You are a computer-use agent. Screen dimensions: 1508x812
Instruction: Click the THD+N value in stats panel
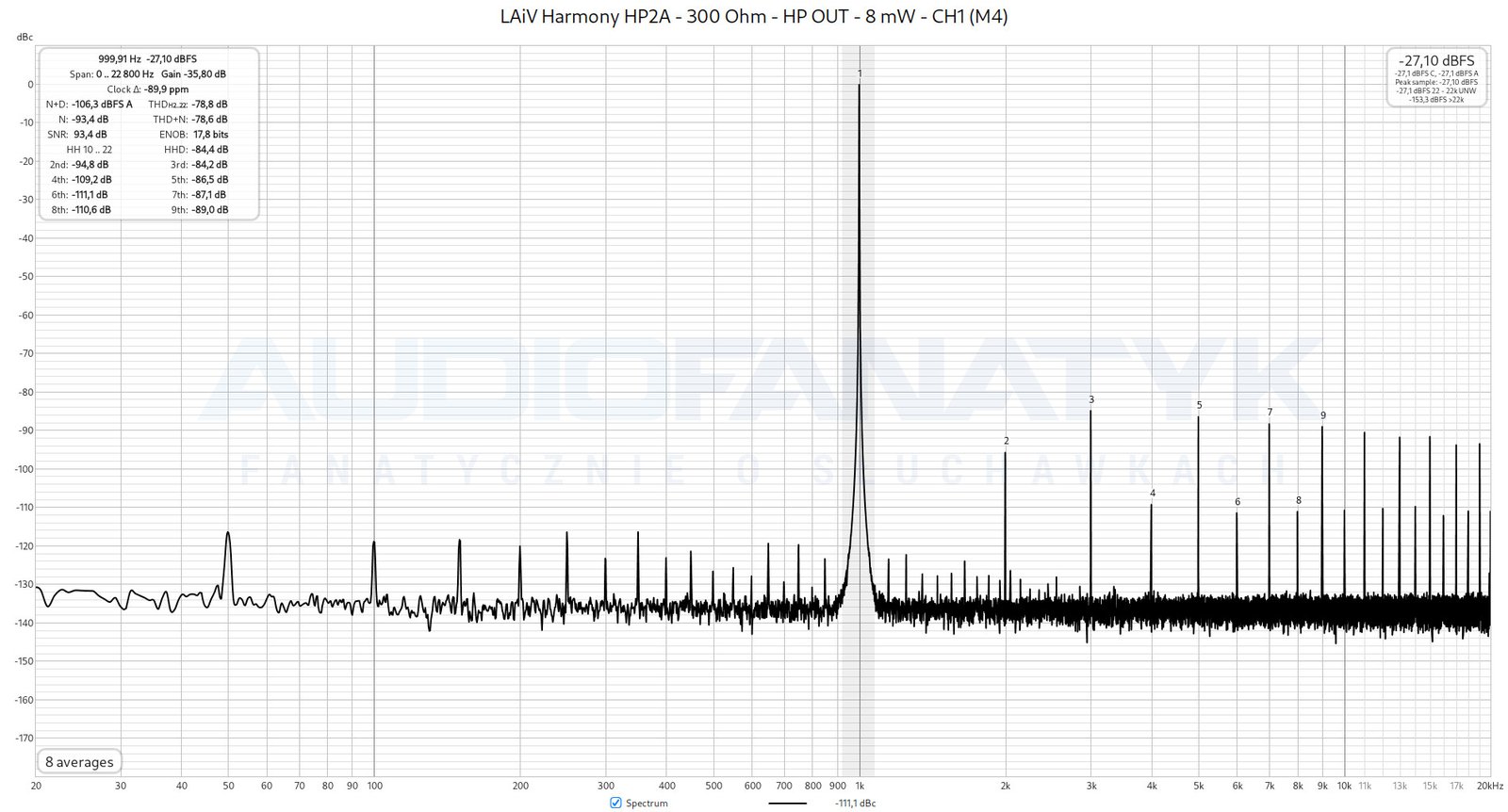tap(209, 120)
